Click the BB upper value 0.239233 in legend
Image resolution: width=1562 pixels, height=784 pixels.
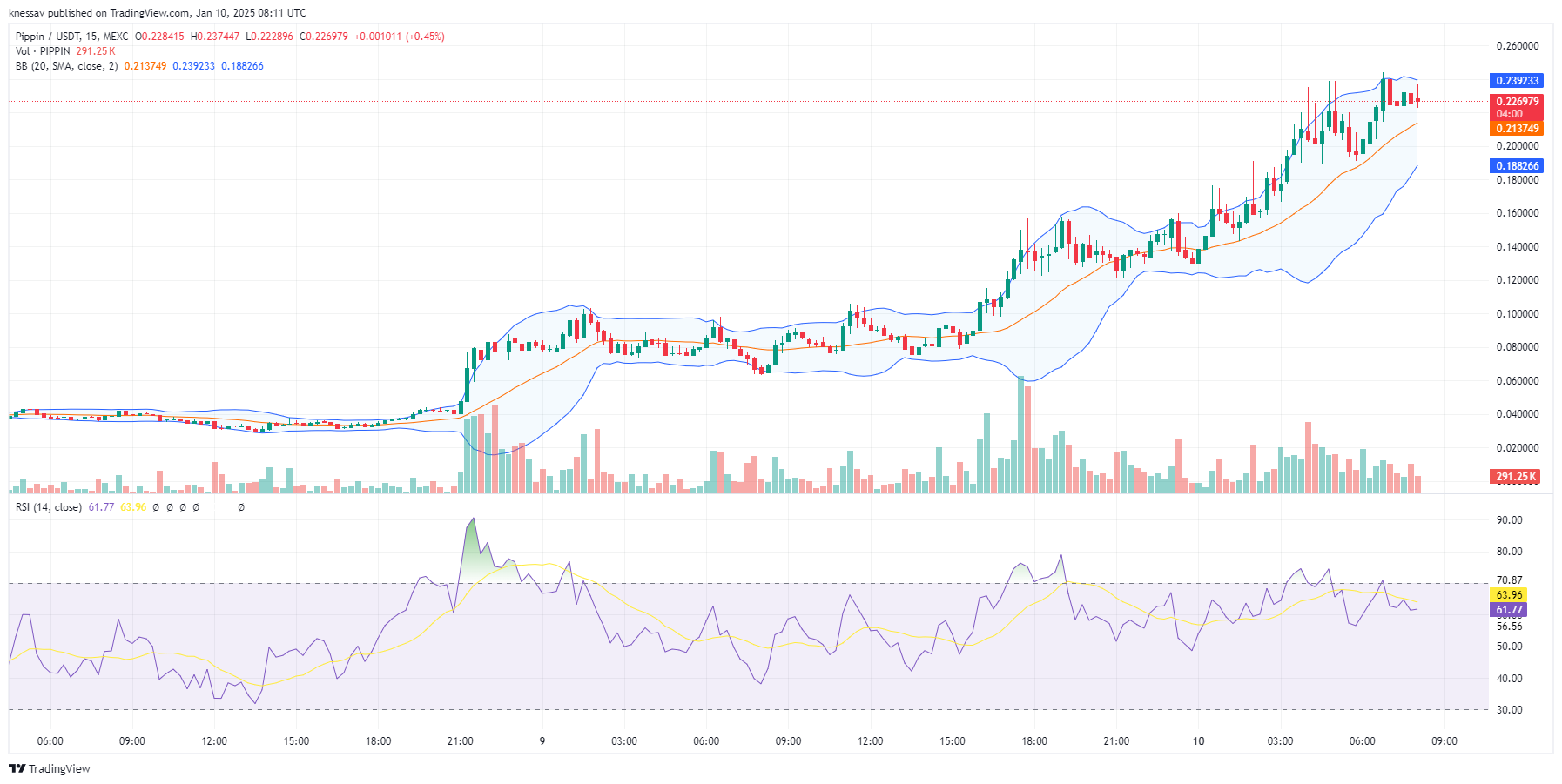pyautogui.click(x=193, y=66)
